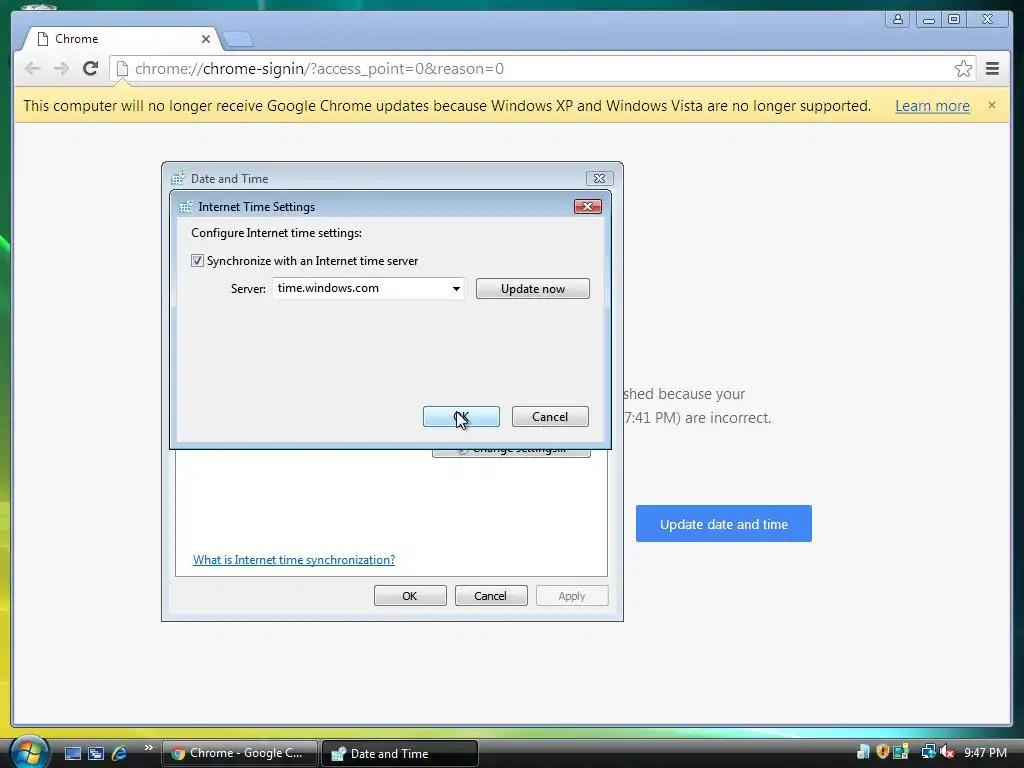
Task: Open the security shield tray icon
Action: click(882, 752)
